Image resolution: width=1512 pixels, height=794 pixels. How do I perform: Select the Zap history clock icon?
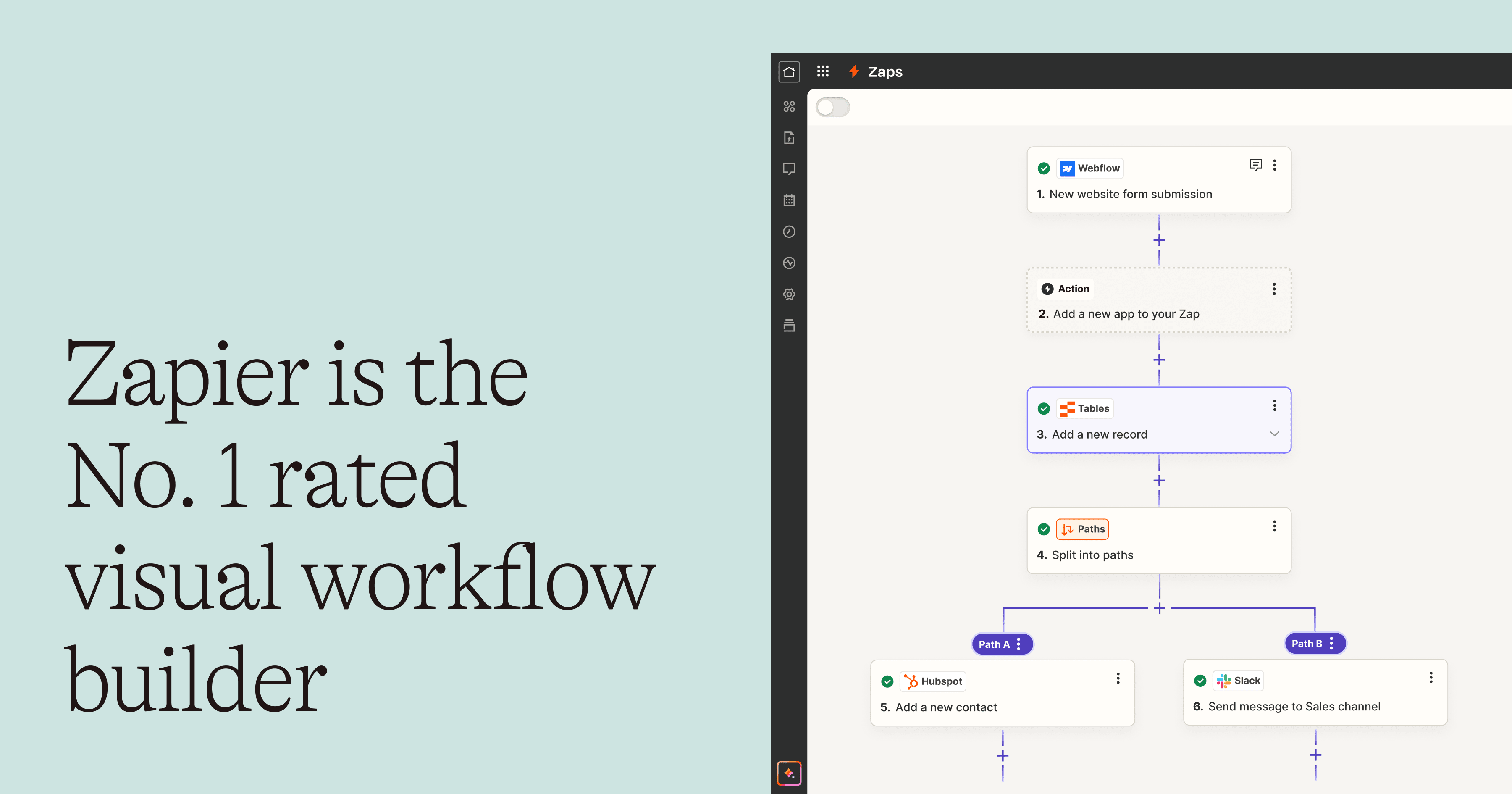coord(790,232)
